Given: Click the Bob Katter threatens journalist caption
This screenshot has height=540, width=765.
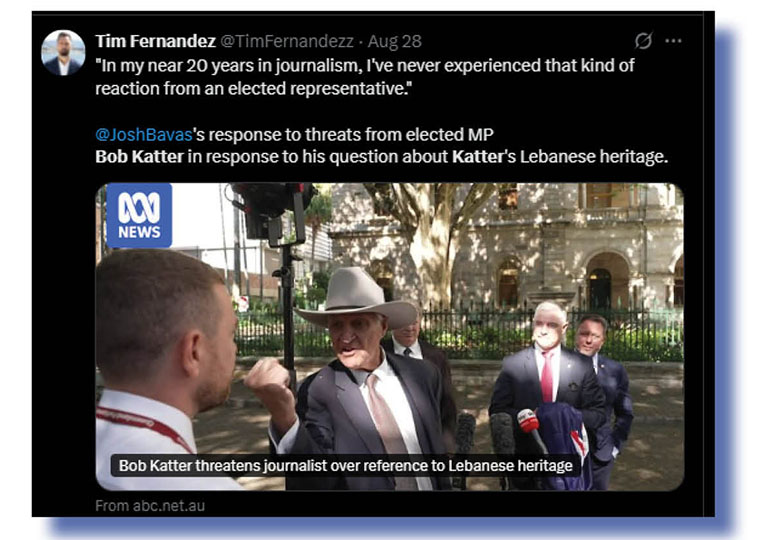Looking at the screenshot, I should tap(345, 465).
